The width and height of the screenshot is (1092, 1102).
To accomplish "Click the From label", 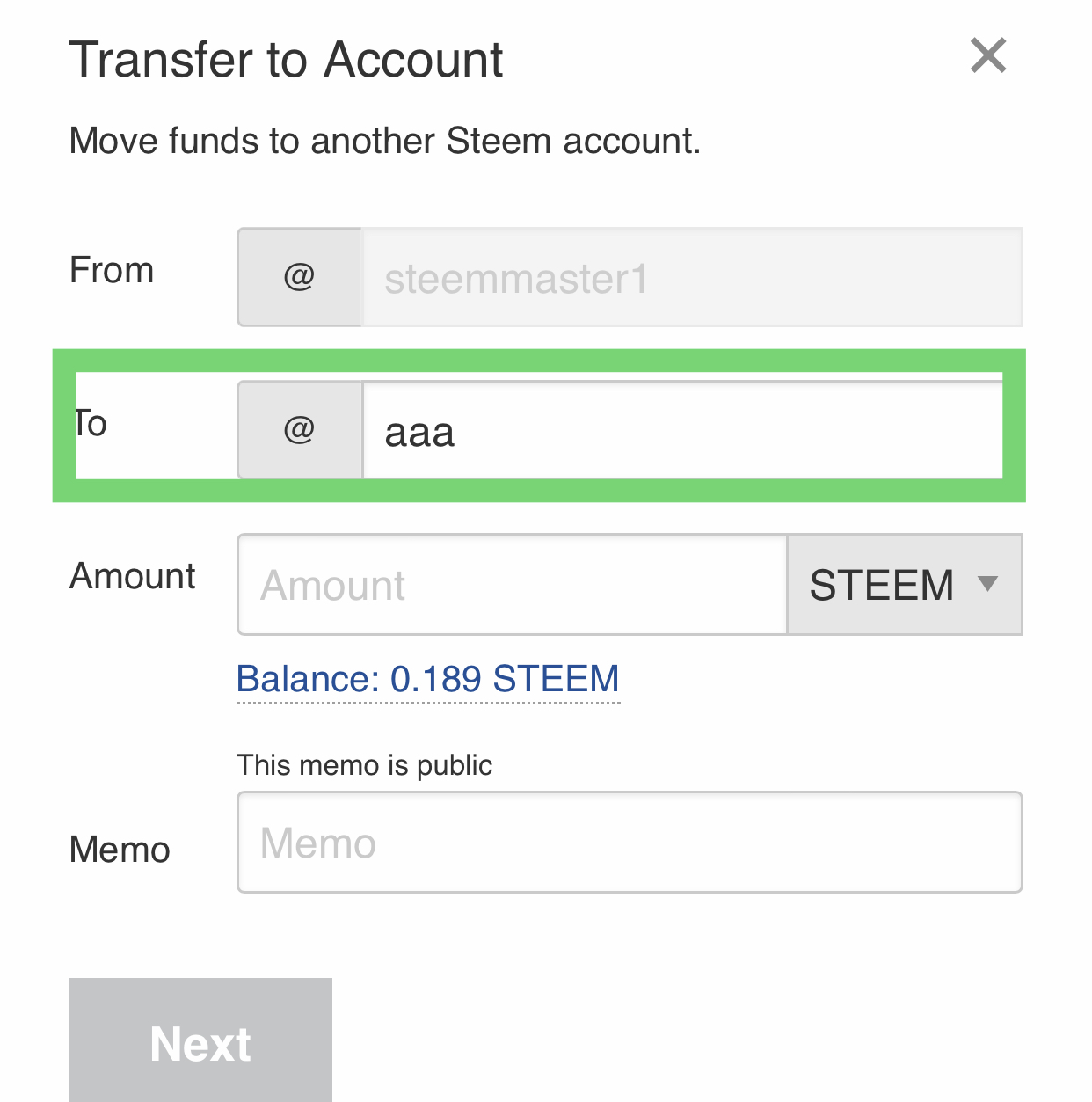I will point(112,270).
